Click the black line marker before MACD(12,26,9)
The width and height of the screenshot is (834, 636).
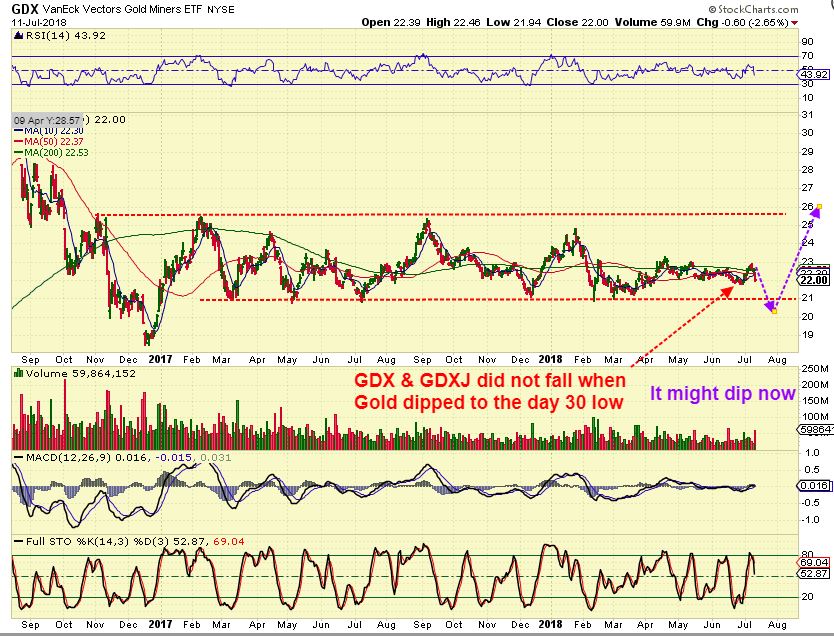[x=19, y=458]
